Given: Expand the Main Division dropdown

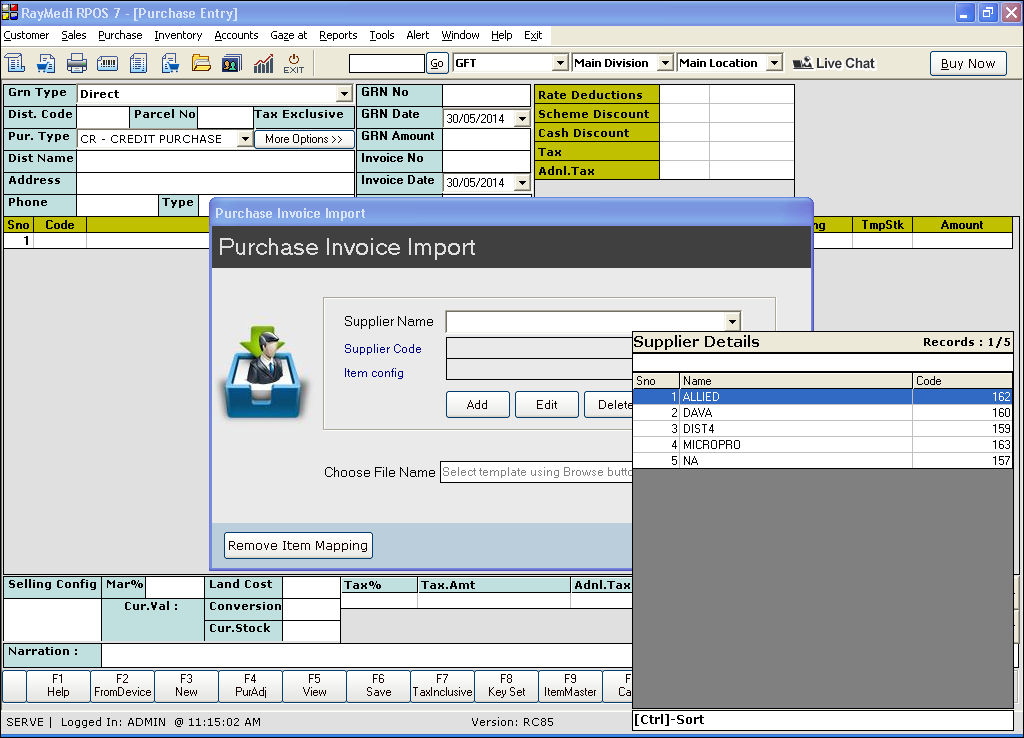Looking at the screenshot, I should [x=665, y=63].
